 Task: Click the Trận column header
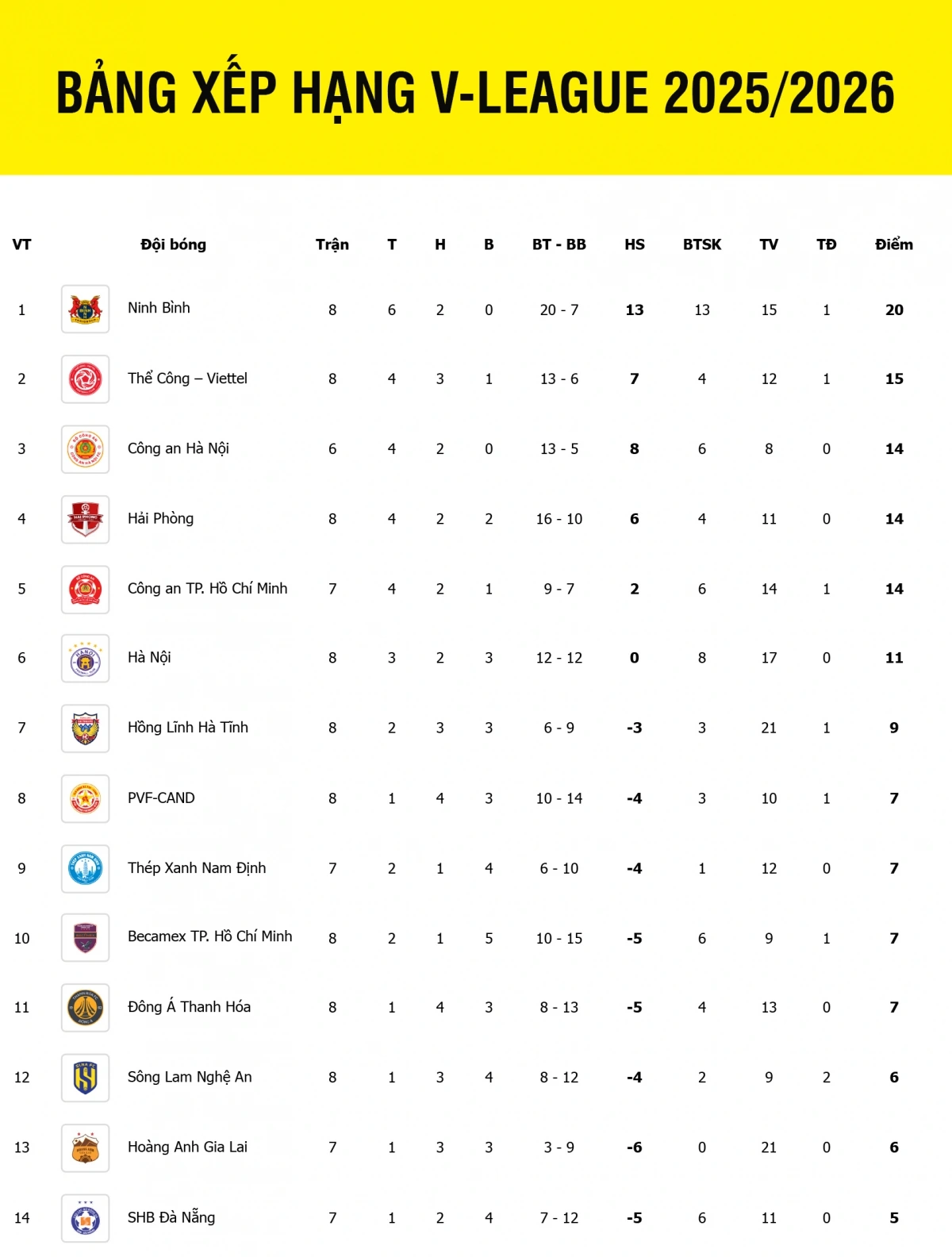332,244
